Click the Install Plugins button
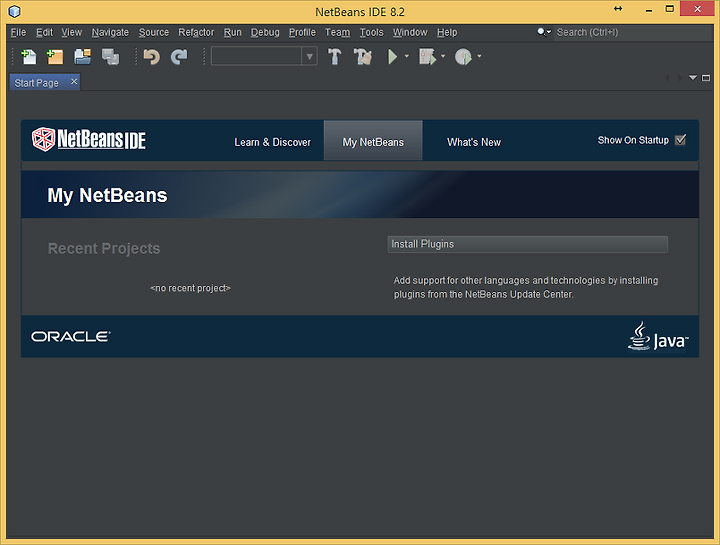This screenshot has height=545, width=720. click(527, 244)
